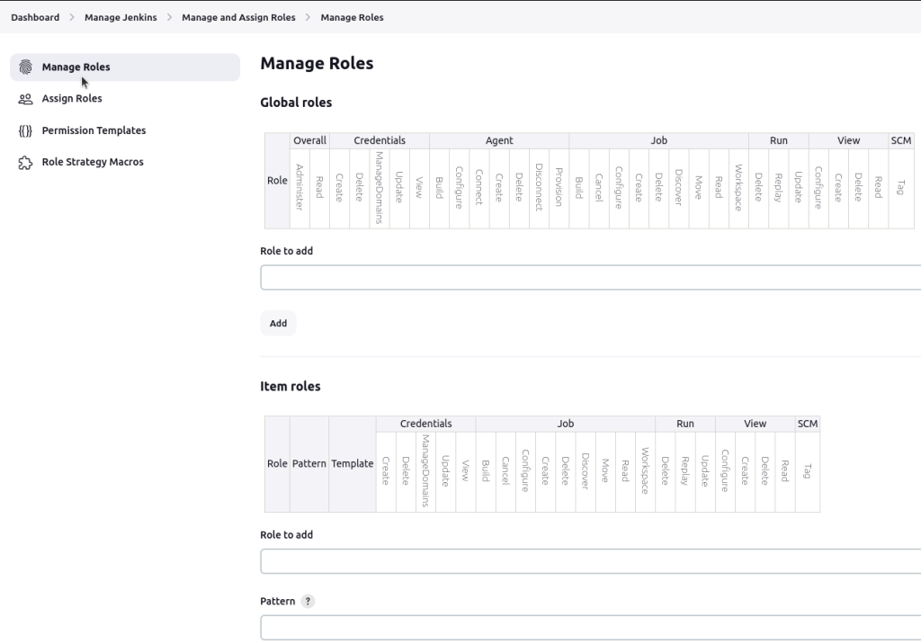Click Workspace column in Global roles Job group
Screen dimensions: 921x644
[x=739, y=187]
